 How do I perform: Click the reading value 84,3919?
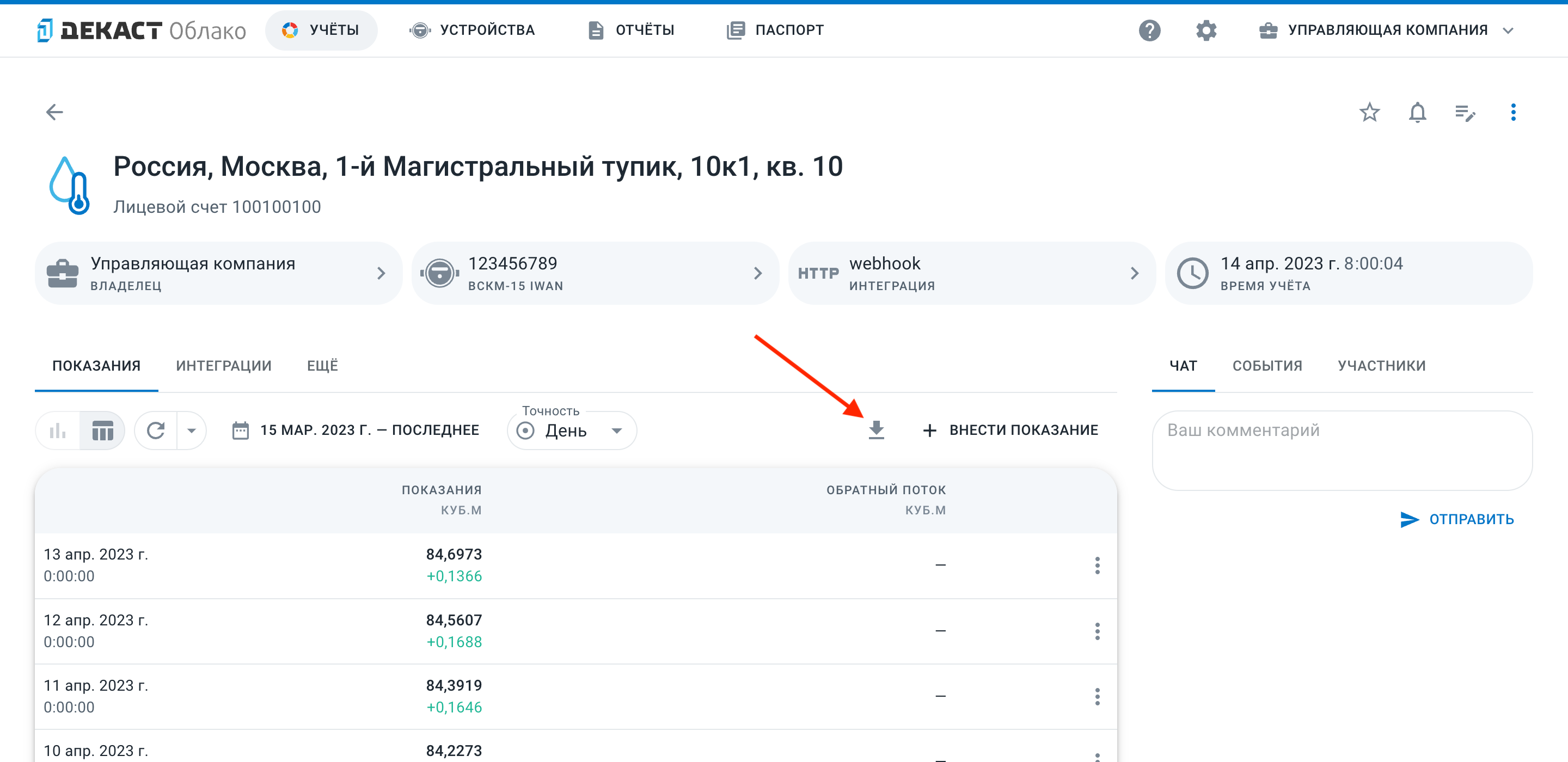tap(454, 685)
